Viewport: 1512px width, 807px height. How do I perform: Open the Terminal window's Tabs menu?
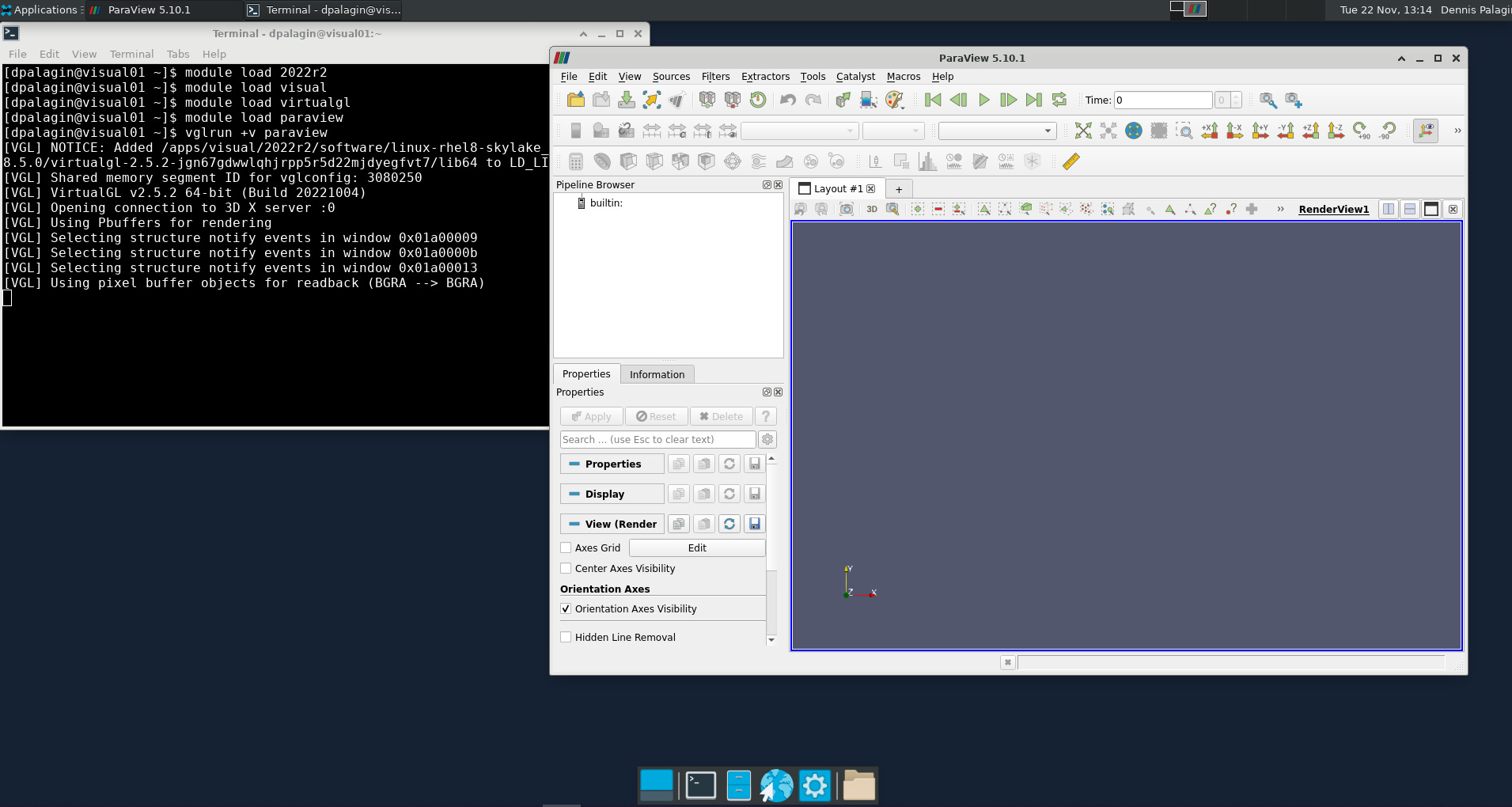(178, 54)
